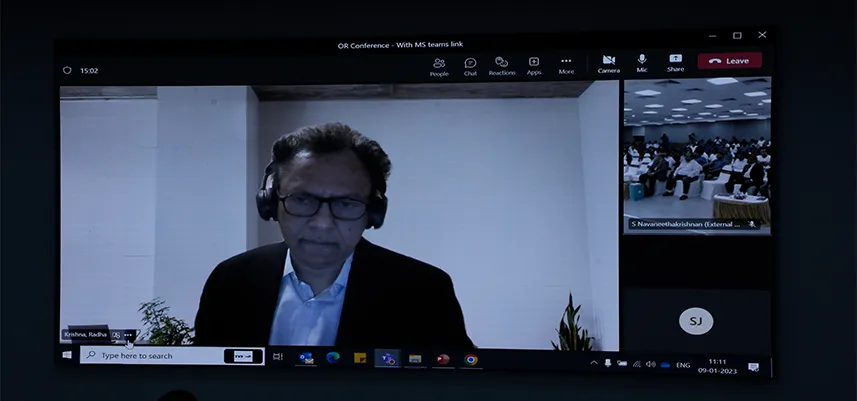Click the ENG language indicator
The height and width of the screenshot is (401, 857).
click(683, 365)
